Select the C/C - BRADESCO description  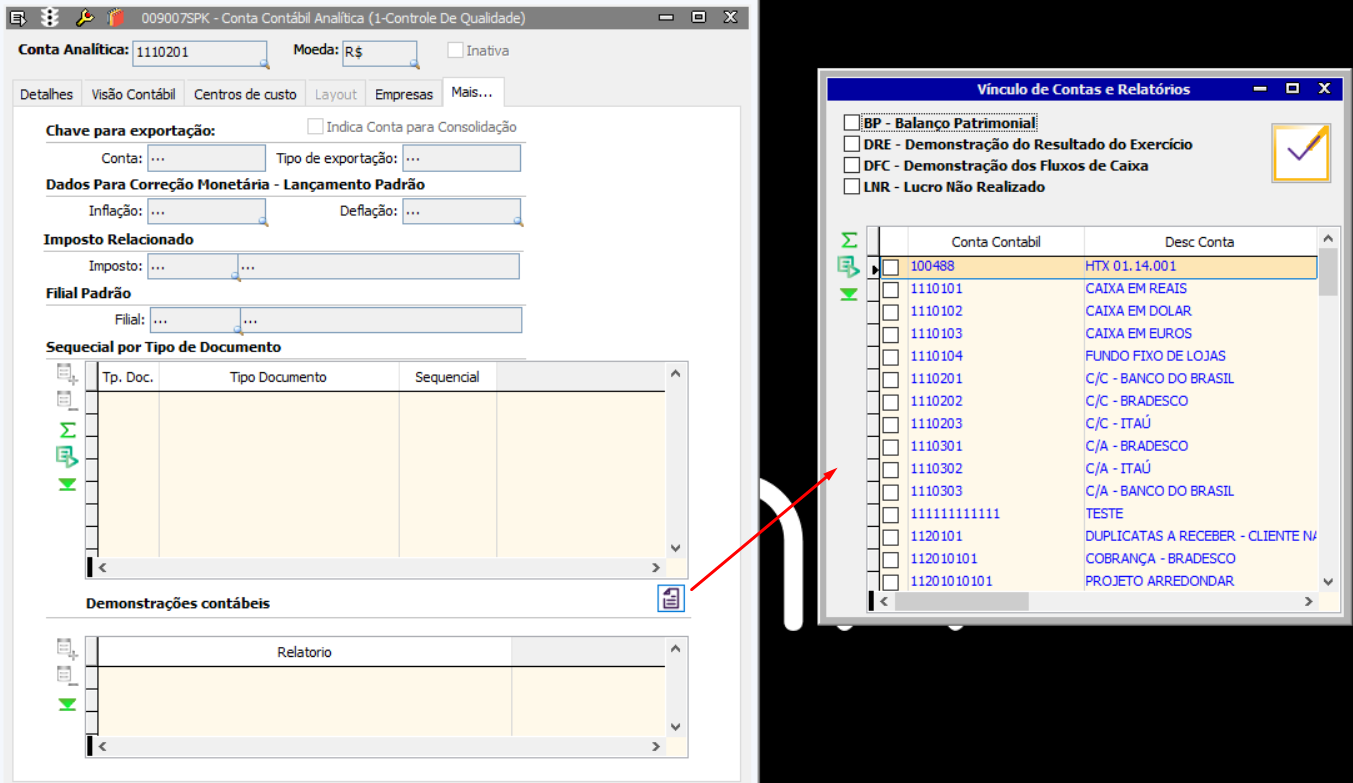tap(1200, 401)
